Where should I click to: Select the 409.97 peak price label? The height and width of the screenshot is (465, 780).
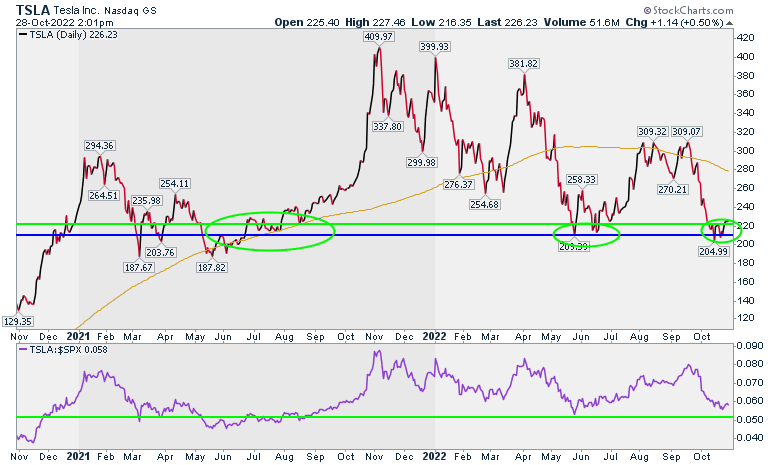(x=379, y=36)
